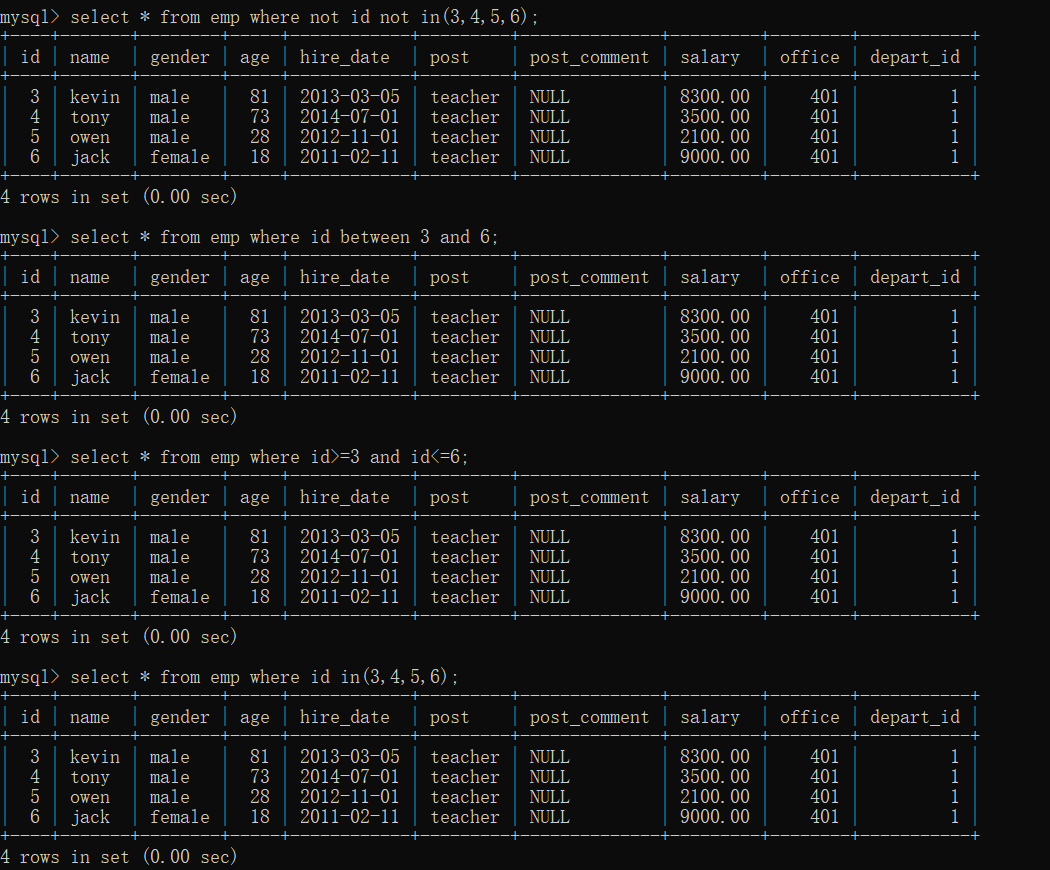The width and height of the screenshot is (1050, 870).
Task: Click "hire_date" header in the last result table
Action: click(344, 717)
